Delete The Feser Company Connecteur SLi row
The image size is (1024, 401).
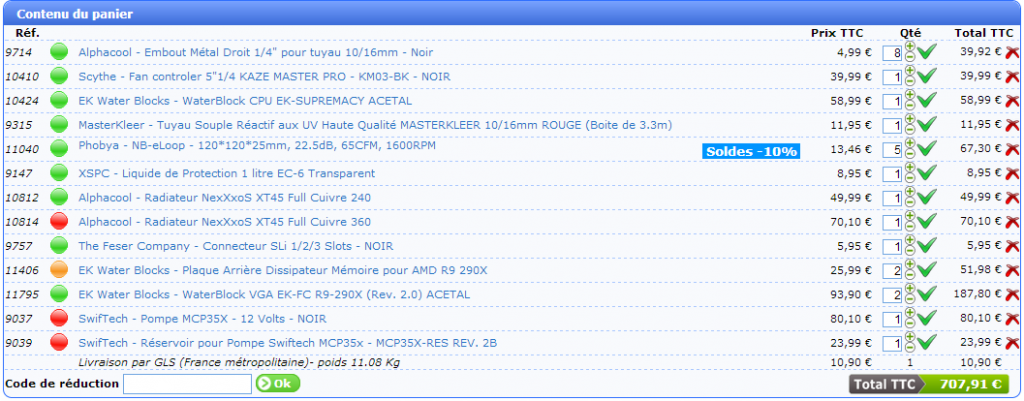tap(1012, 246)
